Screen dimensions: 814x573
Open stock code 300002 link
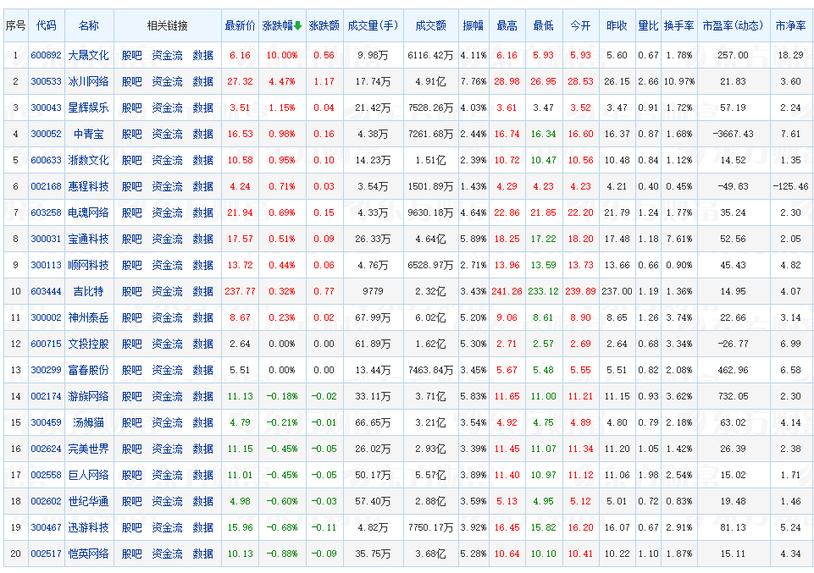coord(46,318)
